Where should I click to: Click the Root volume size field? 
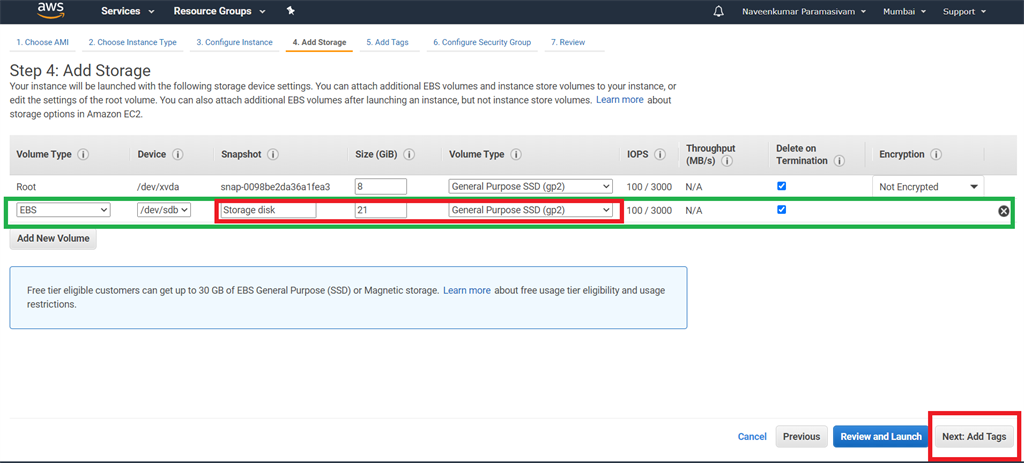coord(381,186)
